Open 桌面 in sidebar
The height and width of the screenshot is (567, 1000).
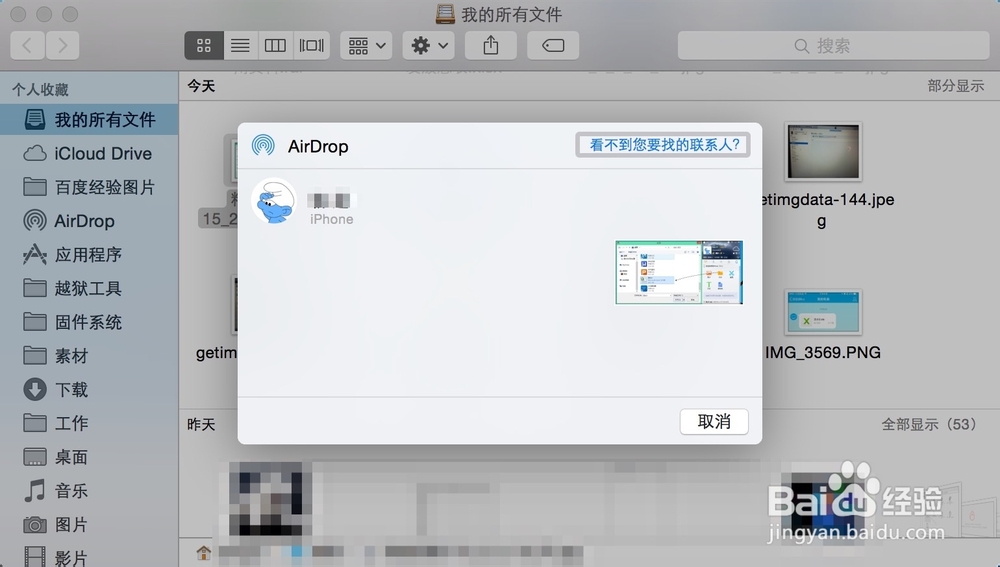89,457
